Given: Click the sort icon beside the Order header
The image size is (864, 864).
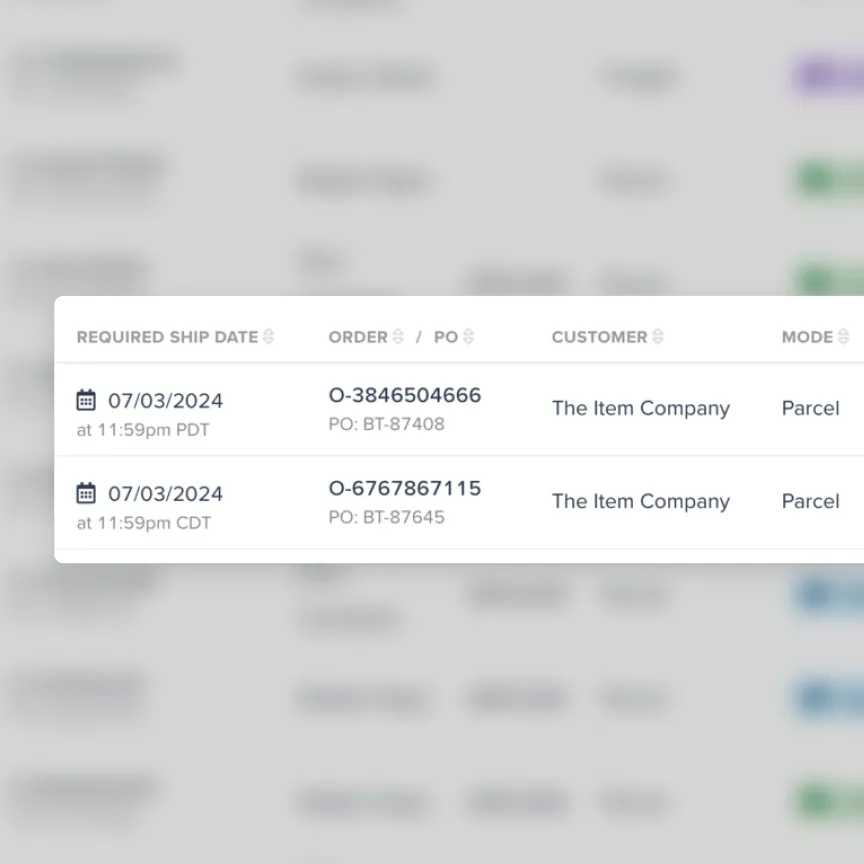Looking at the screenshot, I should (x=399, y=337).
